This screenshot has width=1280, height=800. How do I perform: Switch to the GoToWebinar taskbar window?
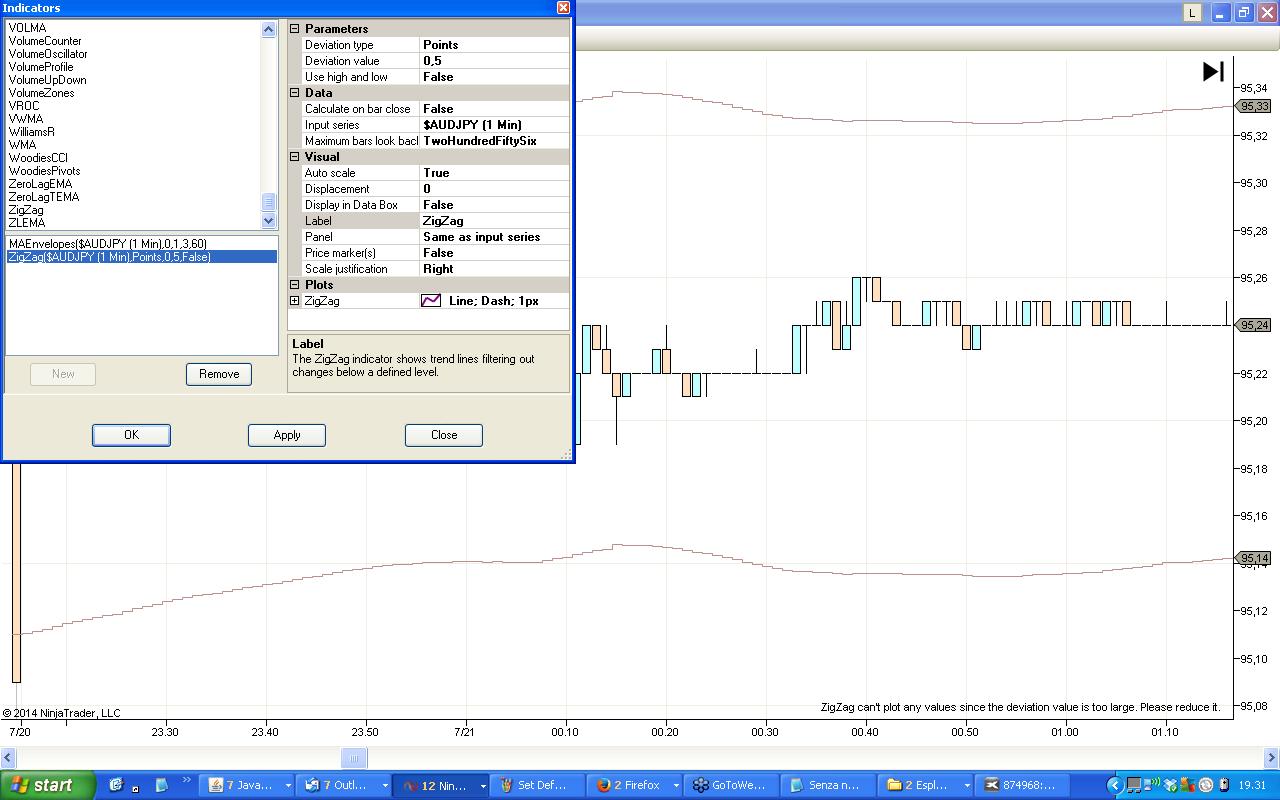[730, 785]
